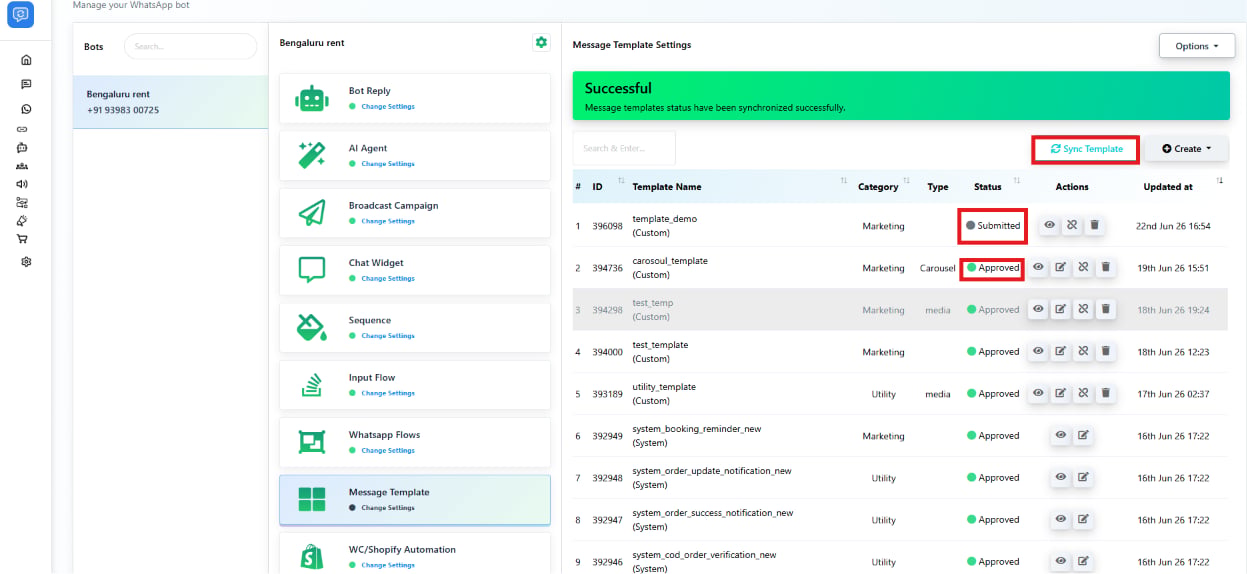Click the Bots search field
Image resolution: width=1247 pixels, height=574 pixels.
point(190,46)
